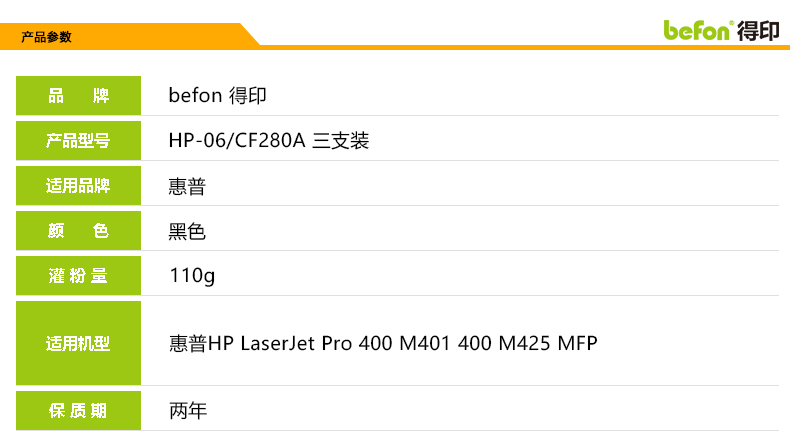Select the 颜色 label cell
This screenshot has height=444, width=790.
tap(78, 231)
